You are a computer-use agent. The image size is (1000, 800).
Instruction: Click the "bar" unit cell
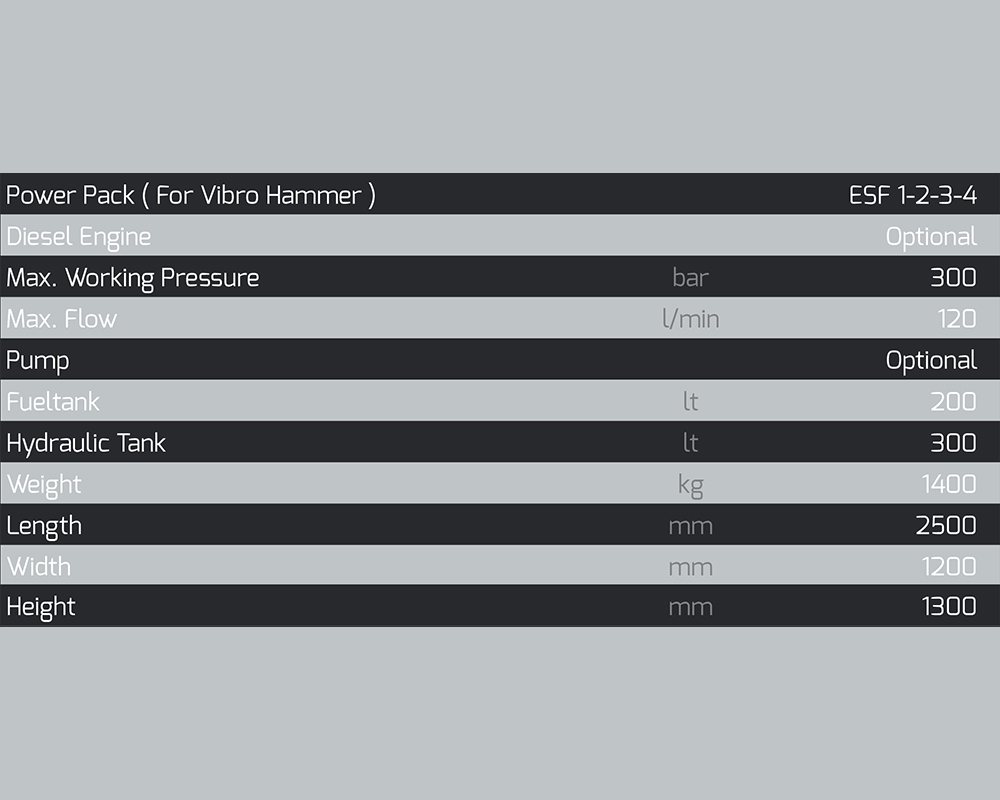click(x=690, y=278)
